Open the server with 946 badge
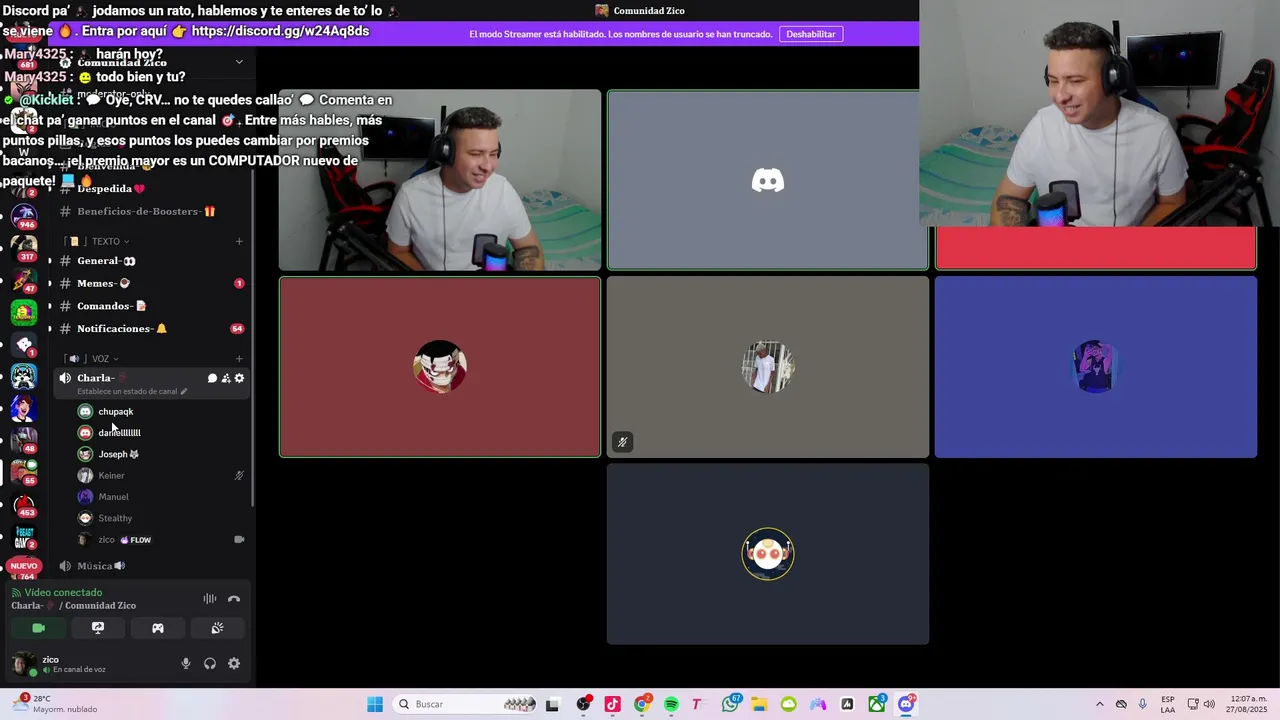The height and width of the screenshot is (720, 1280). coord(24,215)
